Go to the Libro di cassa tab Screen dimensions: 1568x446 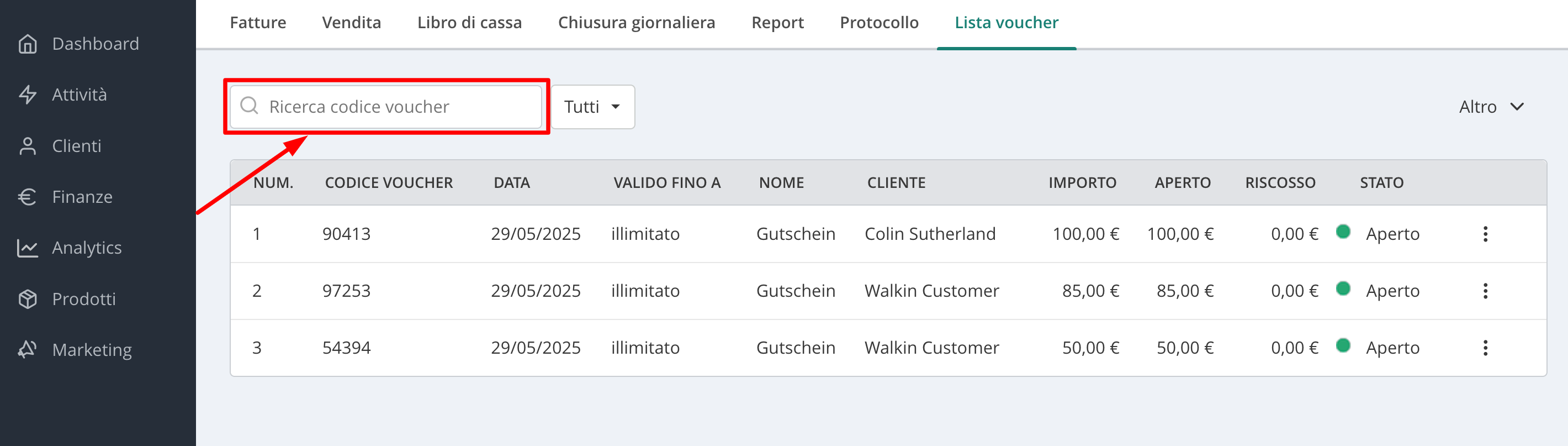(x=469, y=23)
